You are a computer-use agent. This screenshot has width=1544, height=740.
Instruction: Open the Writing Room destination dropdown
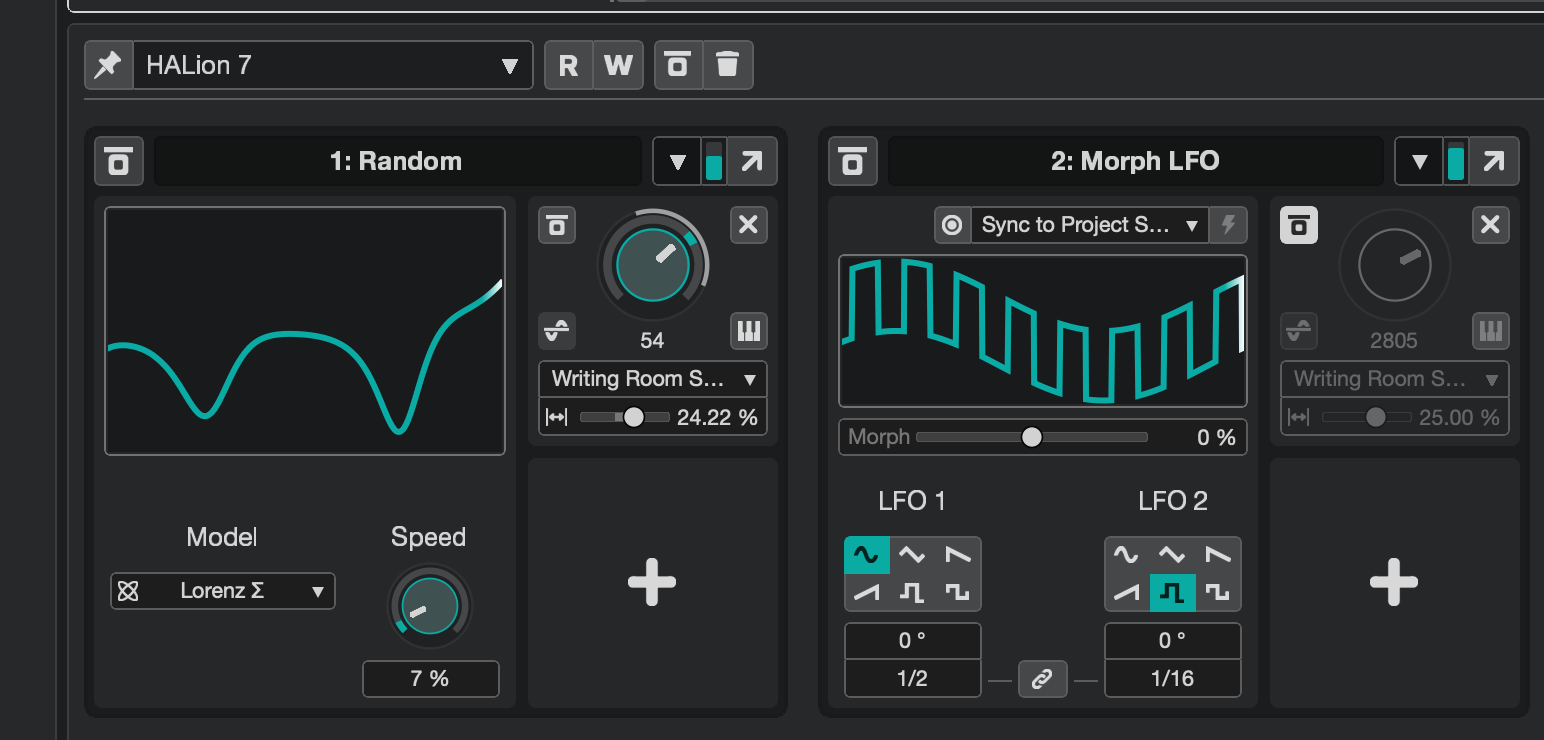[x=653, y=379]
